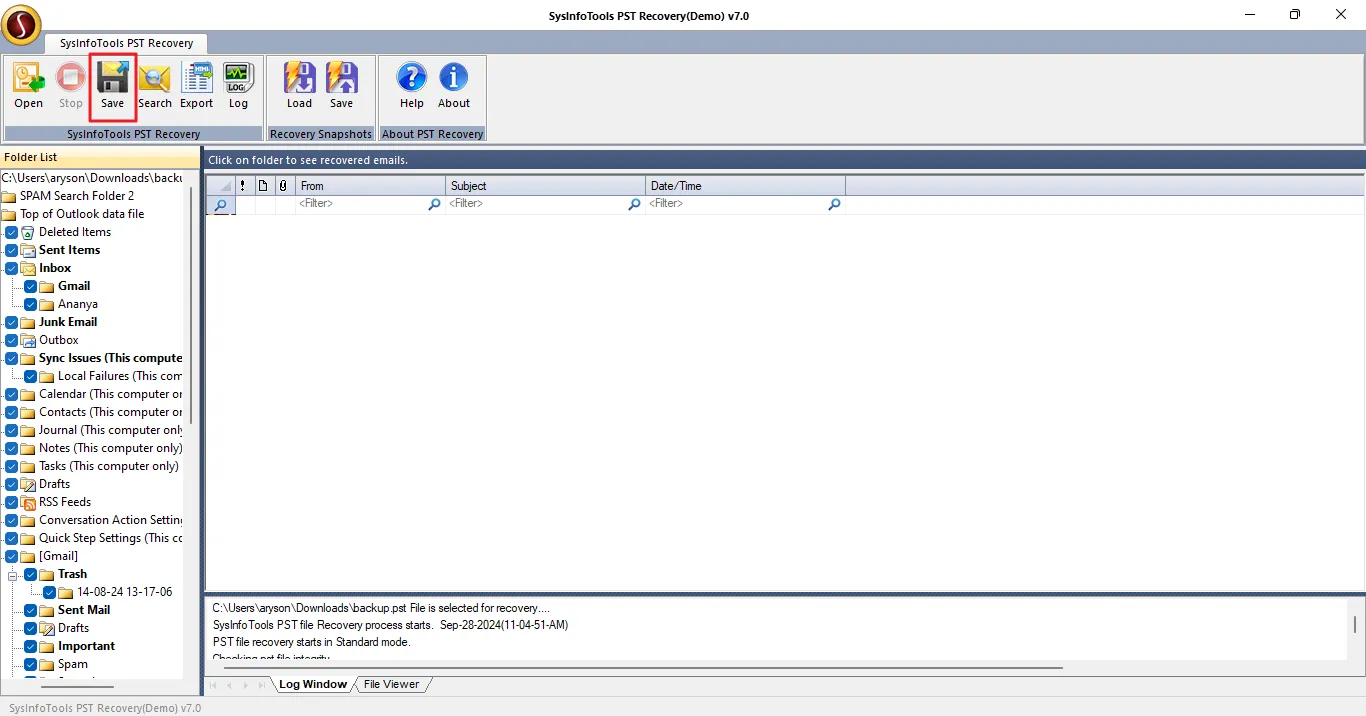The height and width of the screenshot is (716, 1366).
Task: Select the Notes folder label
Action: (111, 448)
